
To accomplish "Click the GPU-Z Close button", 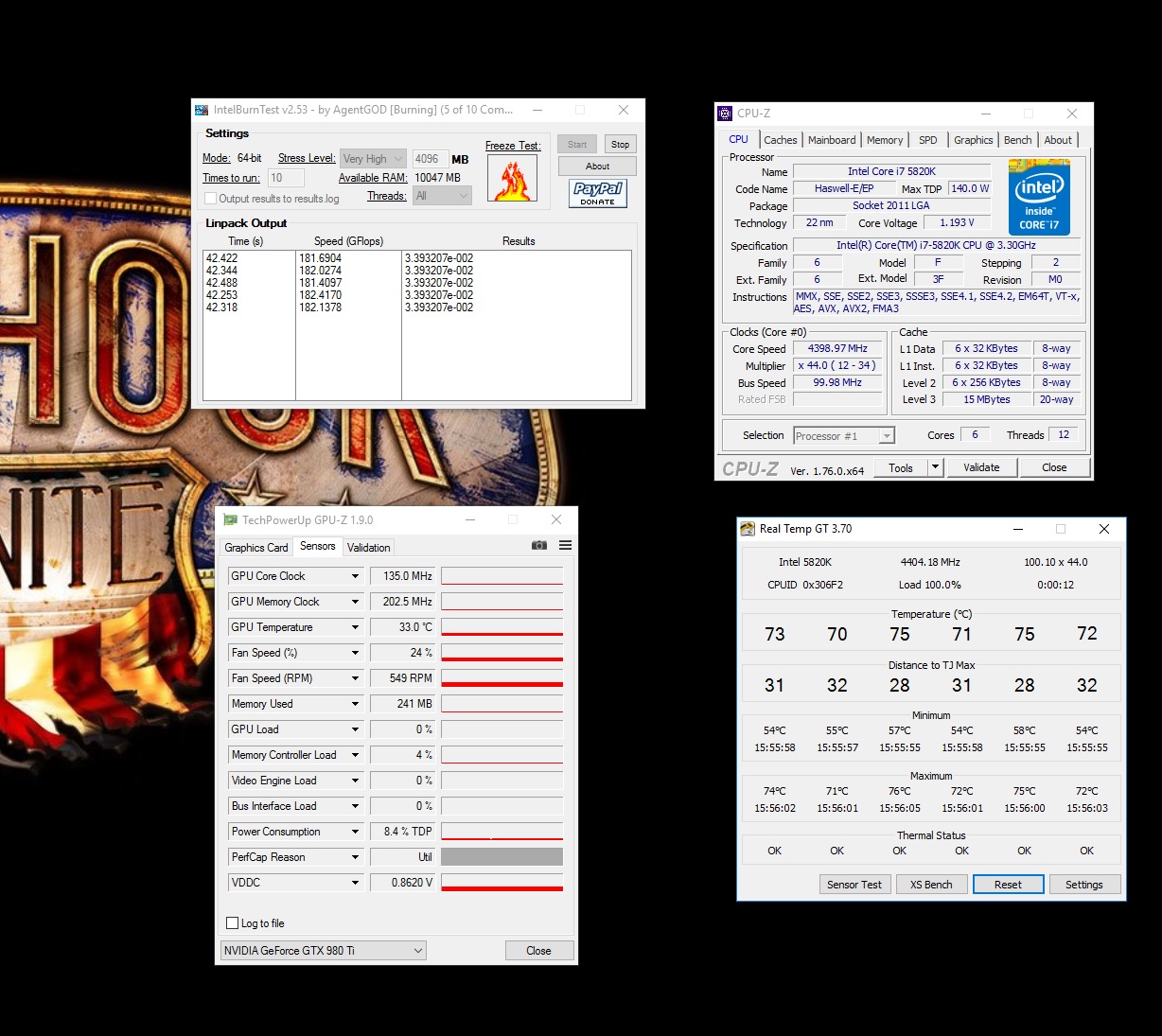I will point(539,951).
